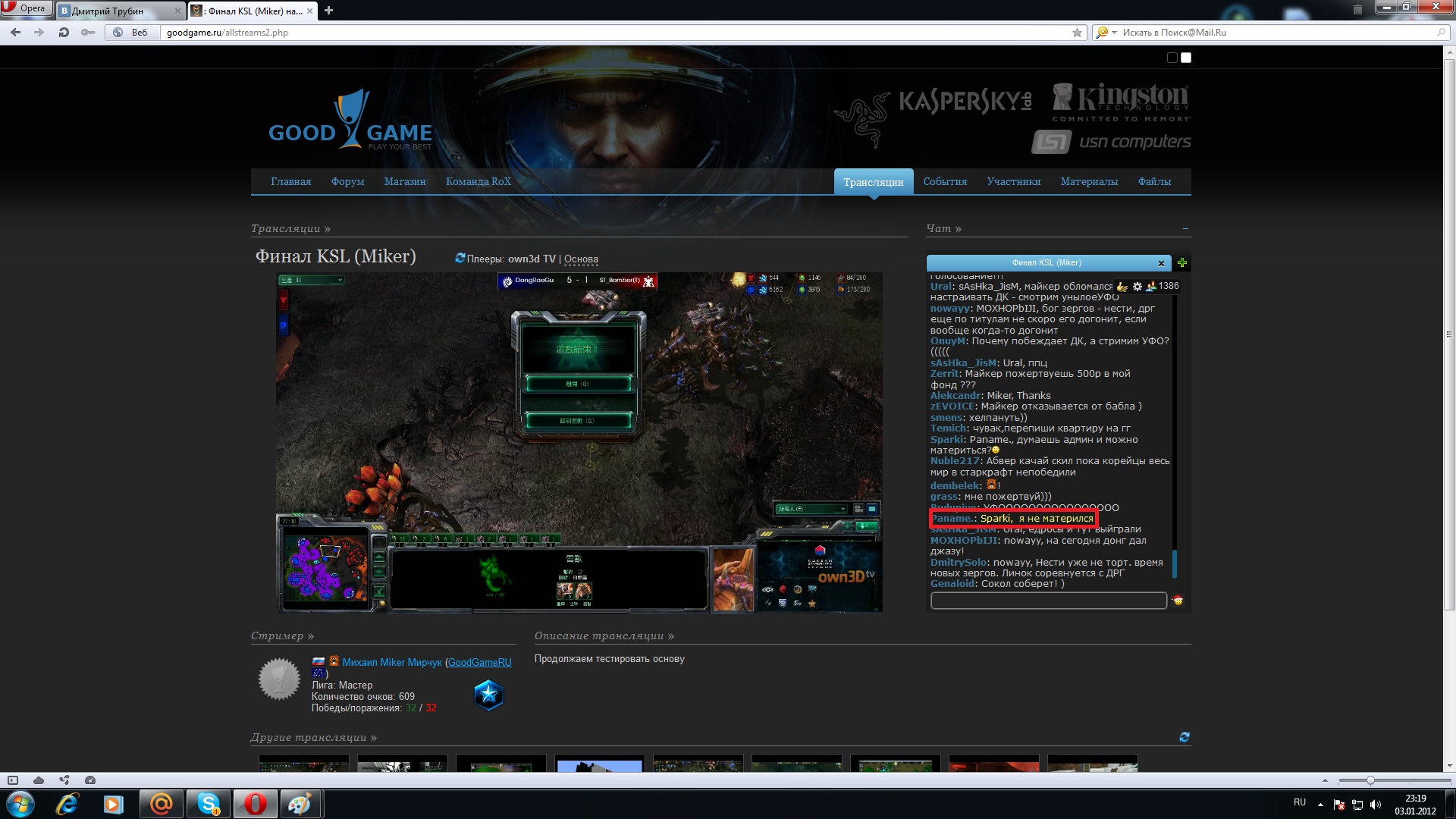Focus the chat message input
The image size is (1456, 819).
click(1048, 601)
